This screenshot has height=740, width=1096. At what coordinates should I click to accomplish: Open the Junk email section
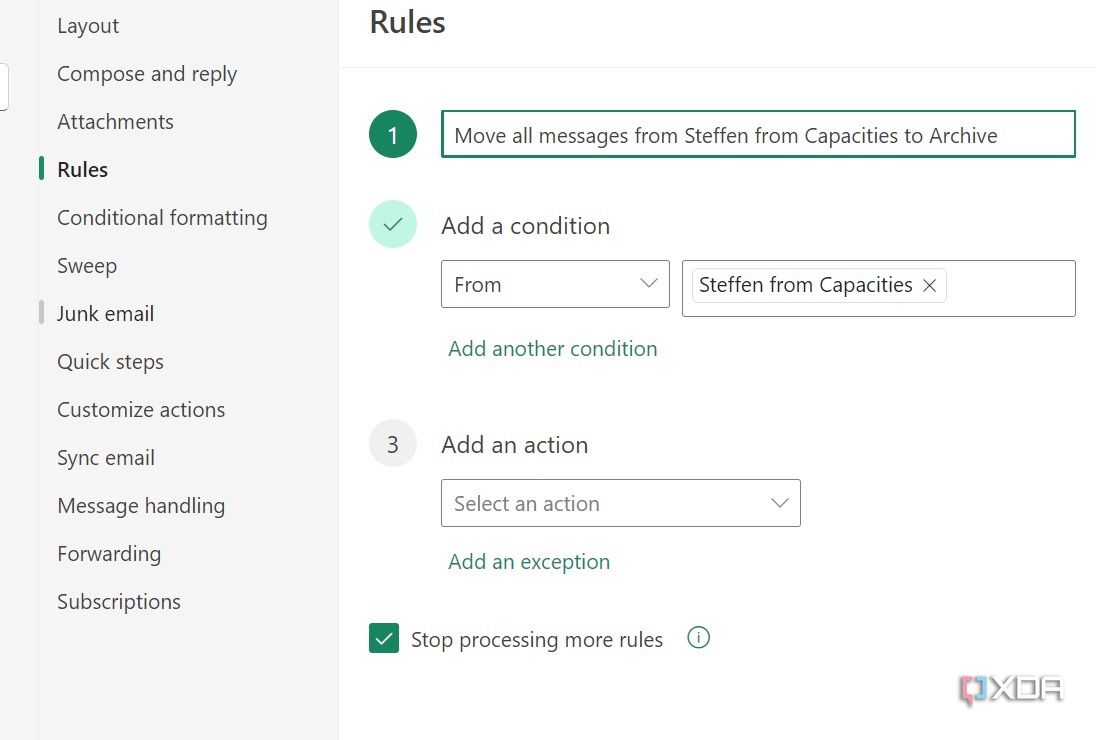click(x=104, y=313)
